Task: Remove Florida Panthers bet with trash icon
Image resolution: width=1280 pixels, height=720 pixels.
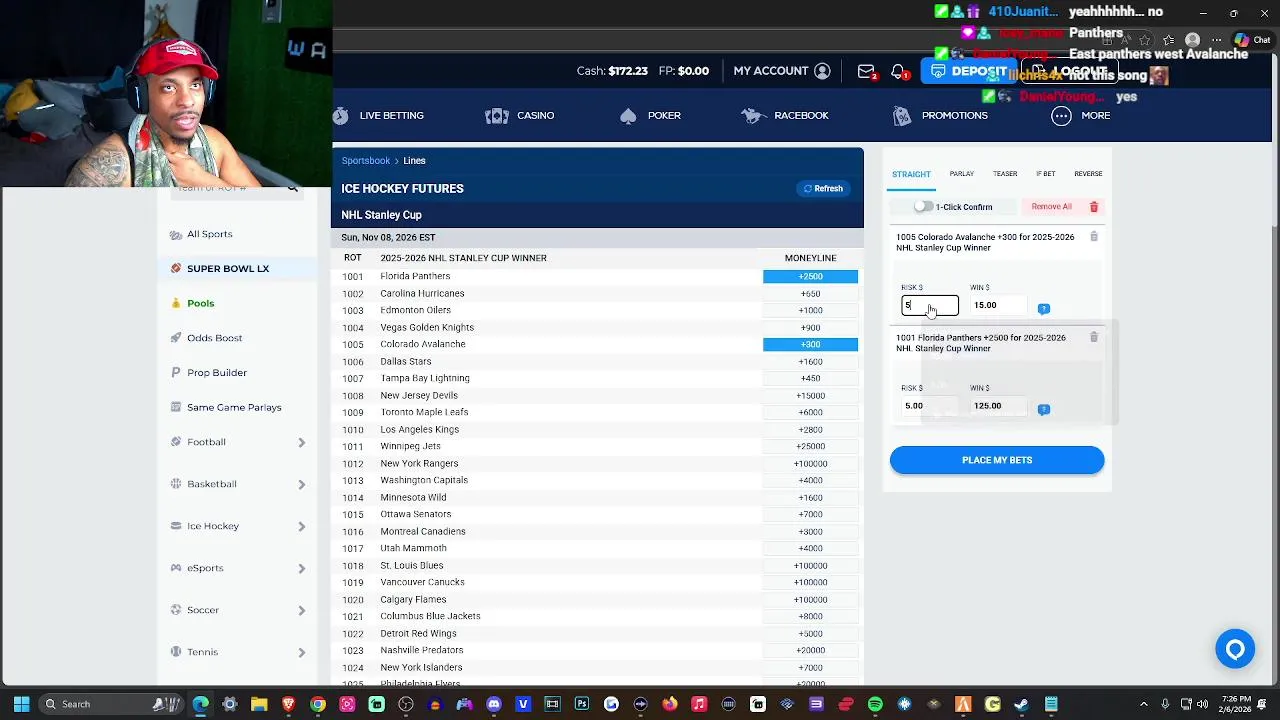Action: (x=1094, y=338)
